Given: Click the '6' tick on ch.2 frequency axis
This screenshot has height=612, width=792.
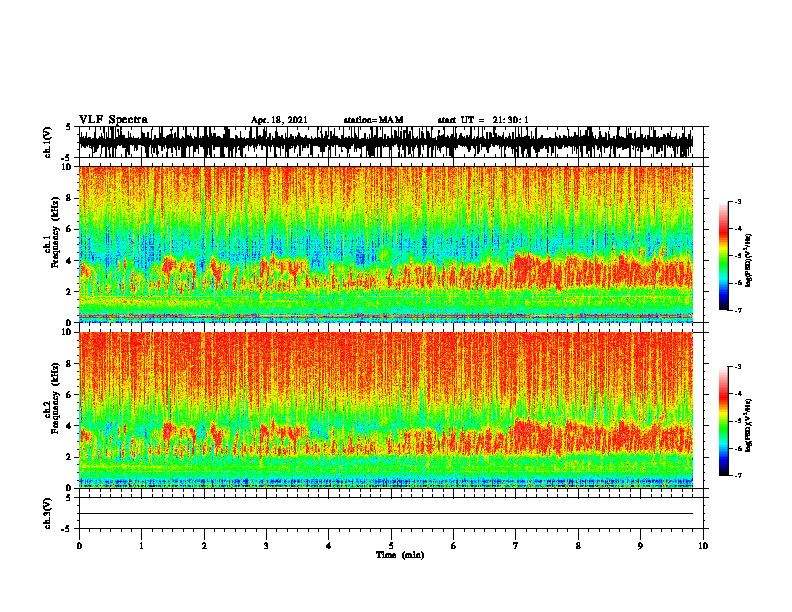Looking at the screenshot, I should (x=71, y=395).
